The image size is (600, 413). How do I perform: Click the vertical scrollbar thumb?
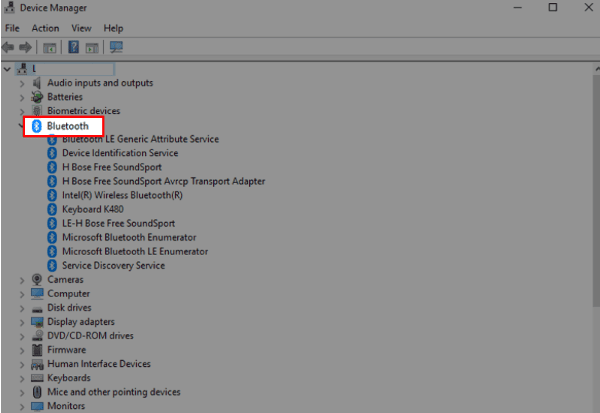click(x=596, y=190)
